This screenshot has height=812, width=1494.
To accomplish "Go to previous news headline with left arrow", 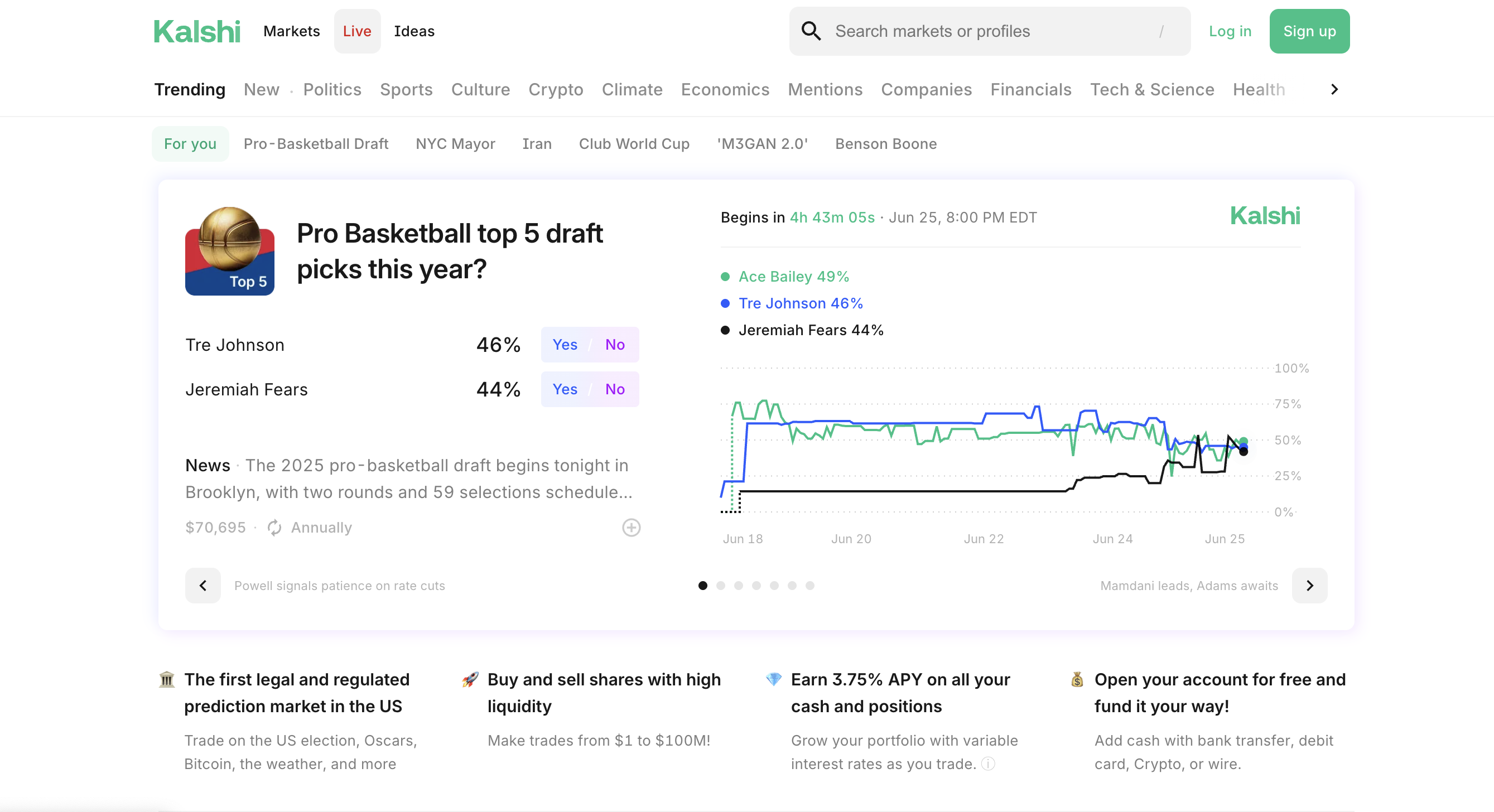I will pos(203,586).
